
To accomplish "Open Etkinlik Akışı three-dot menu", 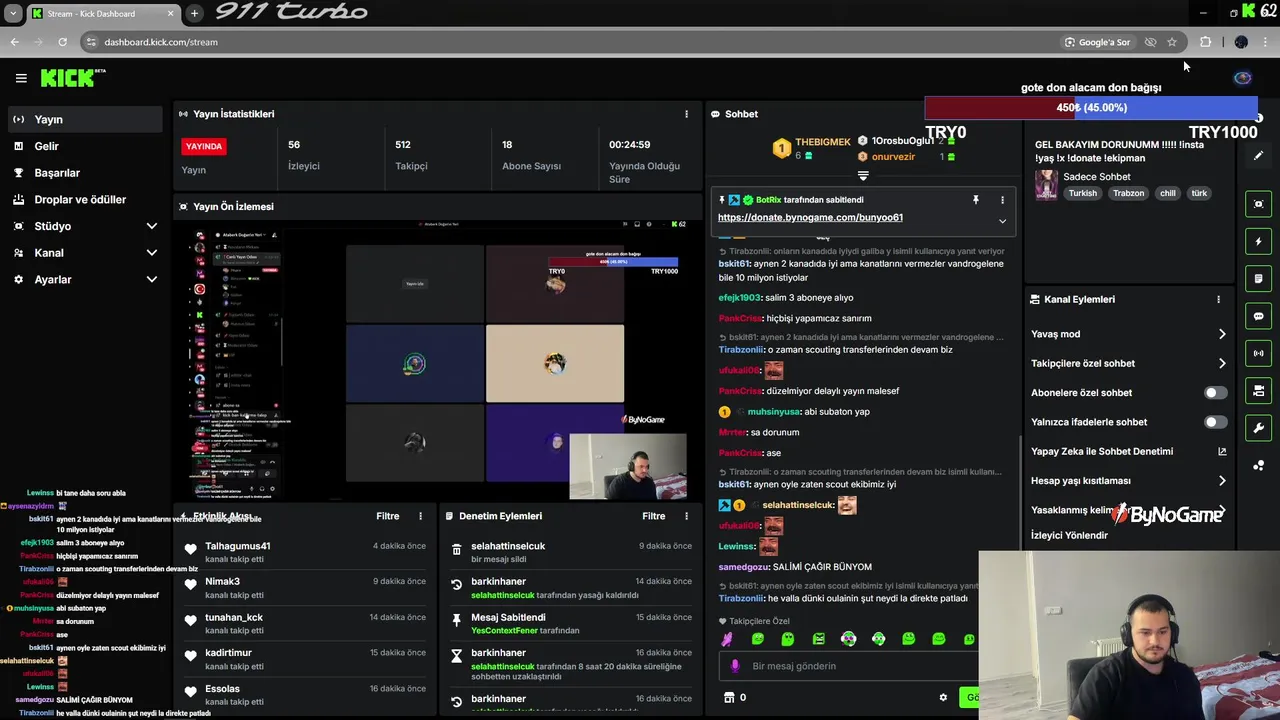I will [420, 516].
